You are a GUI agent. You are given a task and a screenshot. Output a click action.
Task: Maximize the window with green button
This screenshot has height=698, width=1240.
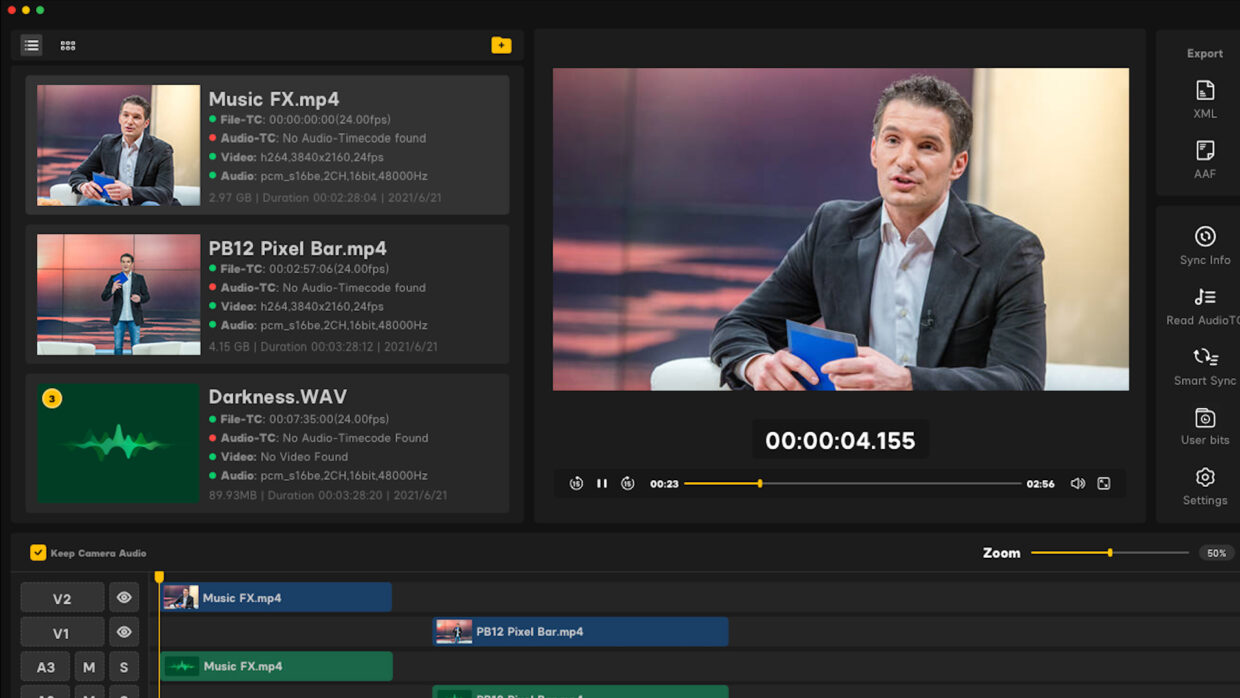pyautogui.click(x=40, y=10)
